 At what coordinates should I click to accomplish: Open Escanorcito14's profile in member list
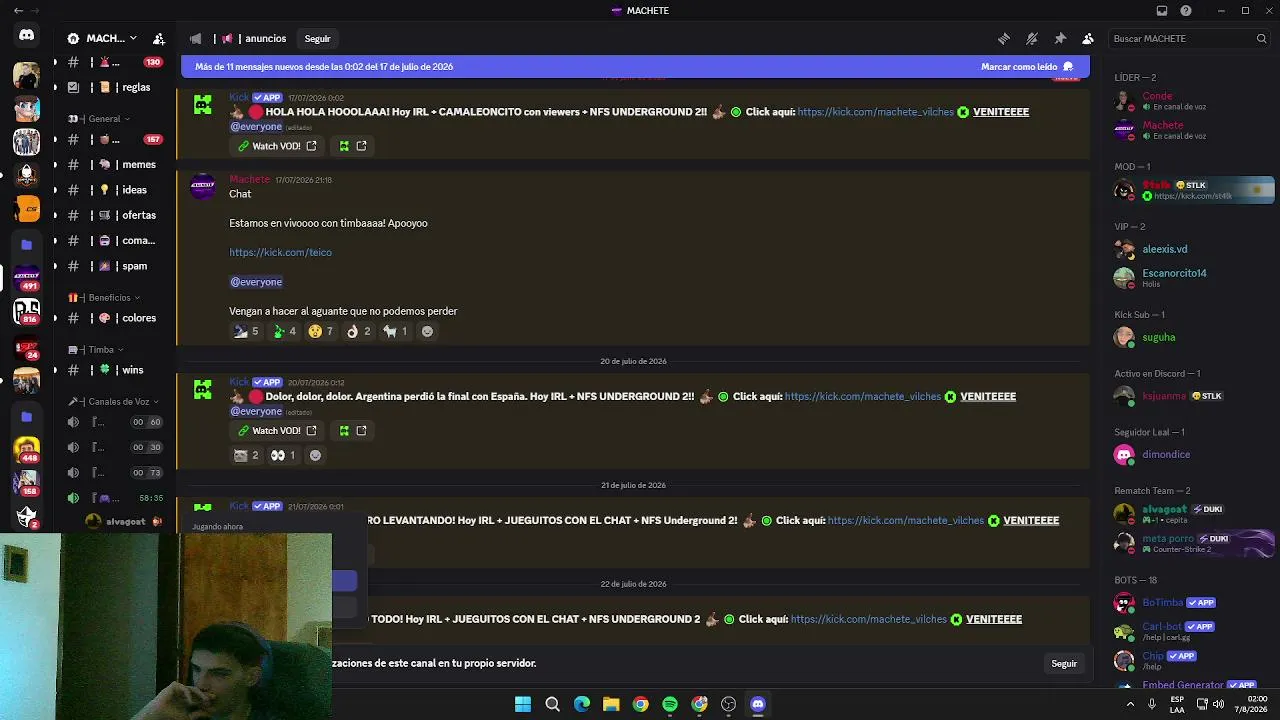click(1190, 277)
